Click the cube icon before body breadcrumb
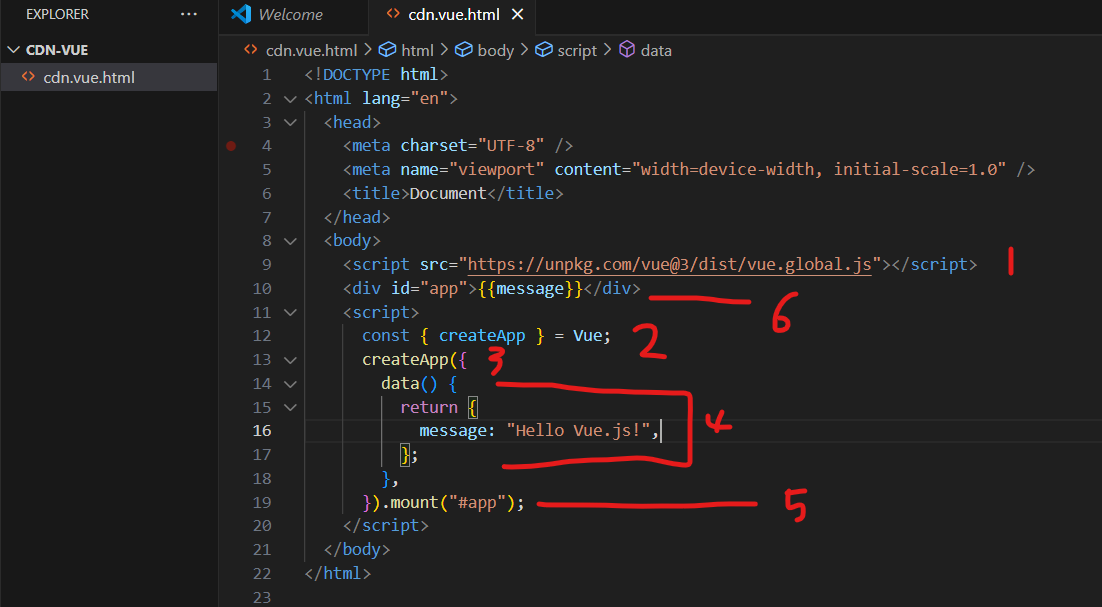This screenshot has width=1102, height=607. [463, 50]
